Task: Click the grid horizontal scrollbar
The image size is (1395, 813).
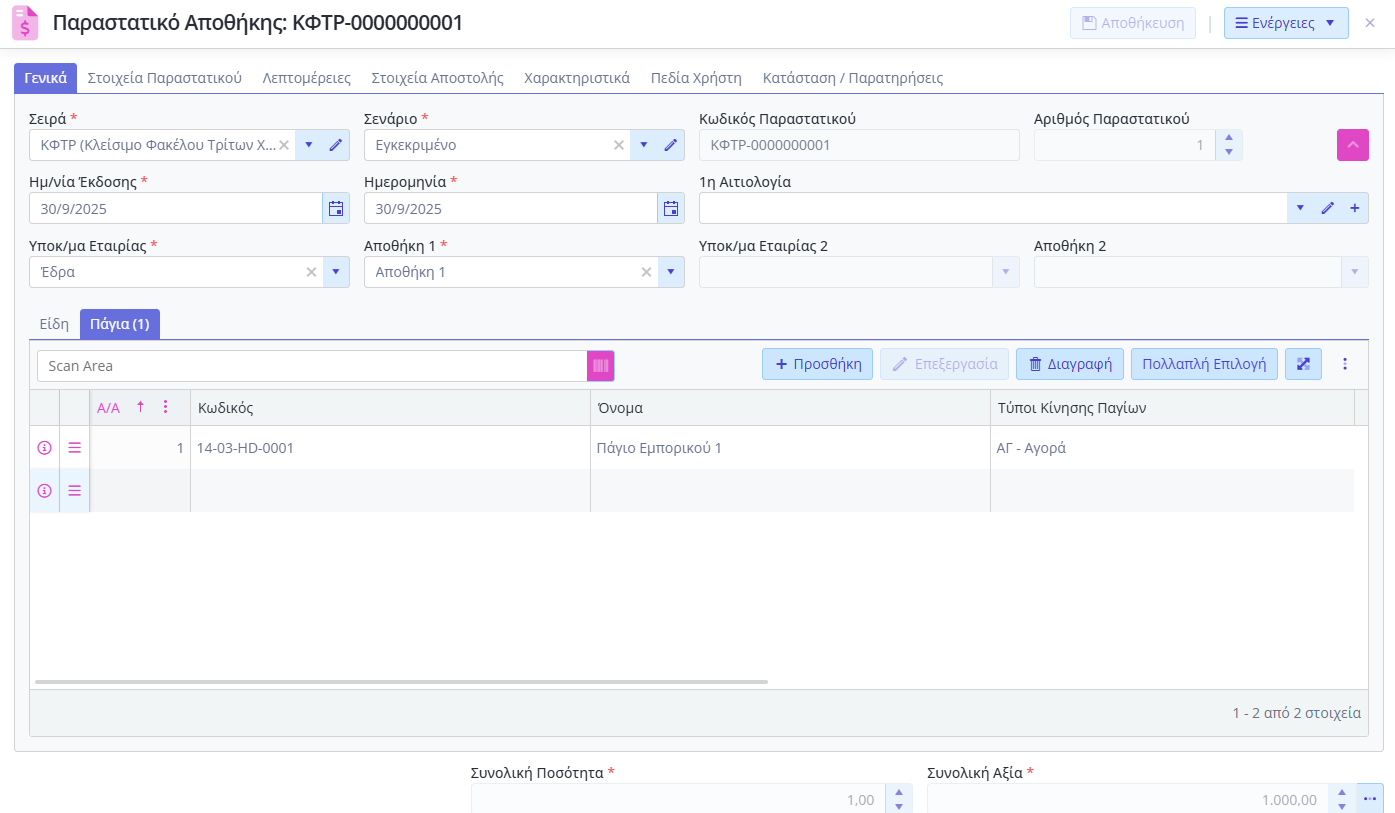Action: (x=400, y=682)
